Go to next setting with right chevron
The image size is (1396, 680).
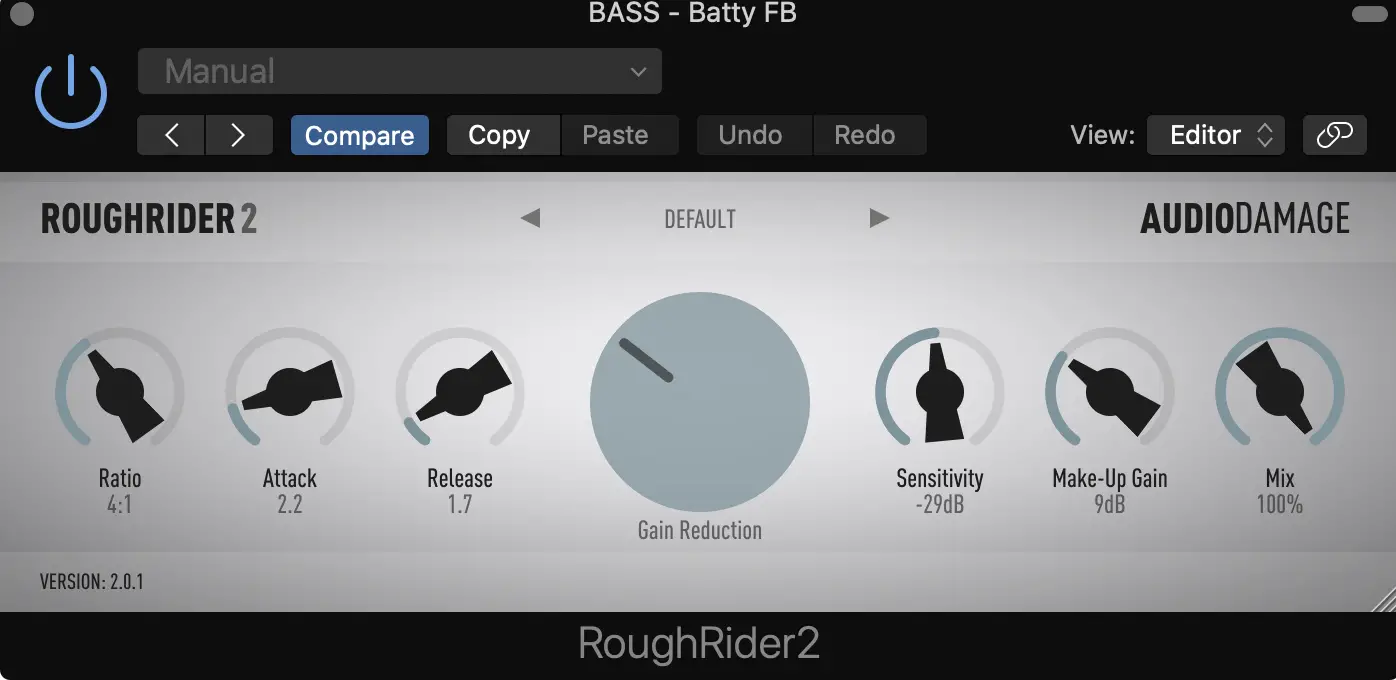pos(239,135)
